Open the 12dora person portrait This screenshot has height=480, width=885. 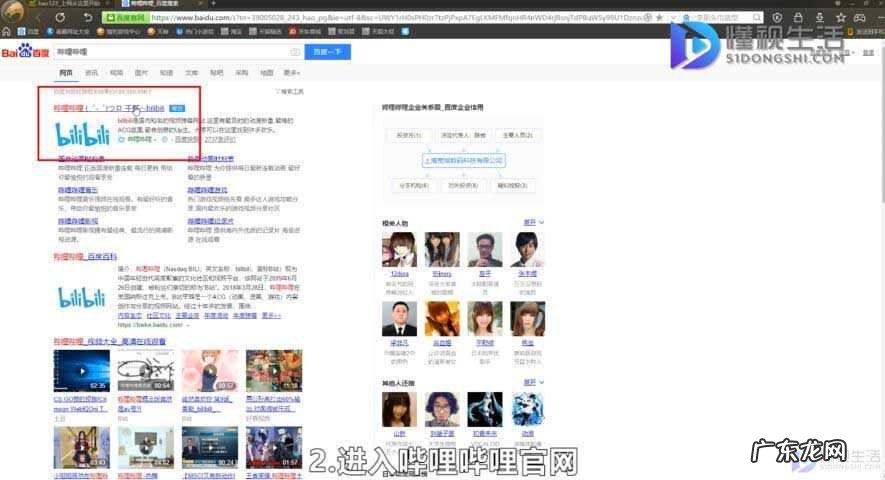(399, 250)
